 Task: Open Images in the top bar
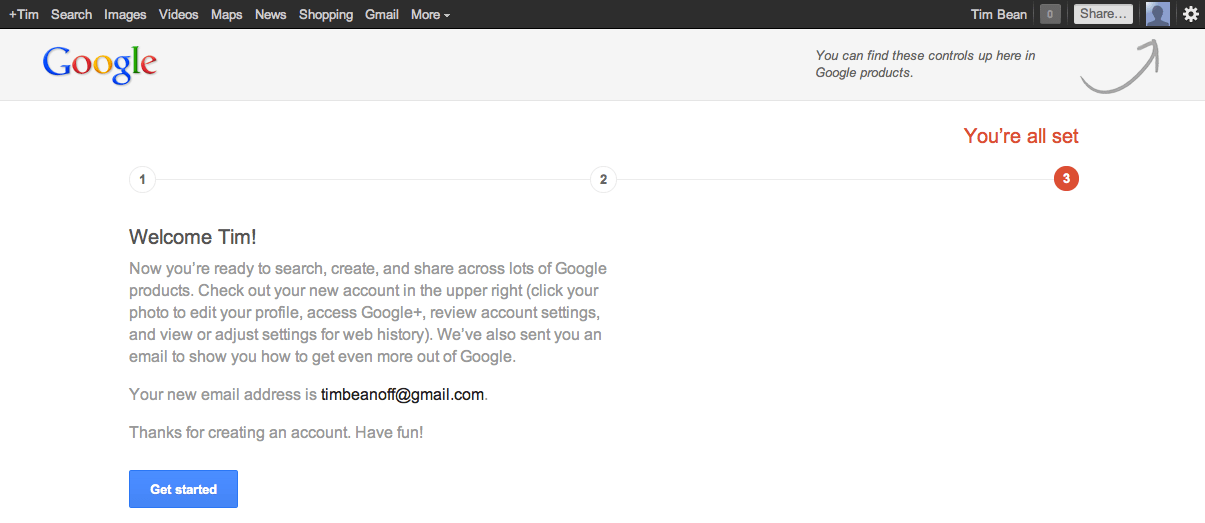(x=125, y=14)
